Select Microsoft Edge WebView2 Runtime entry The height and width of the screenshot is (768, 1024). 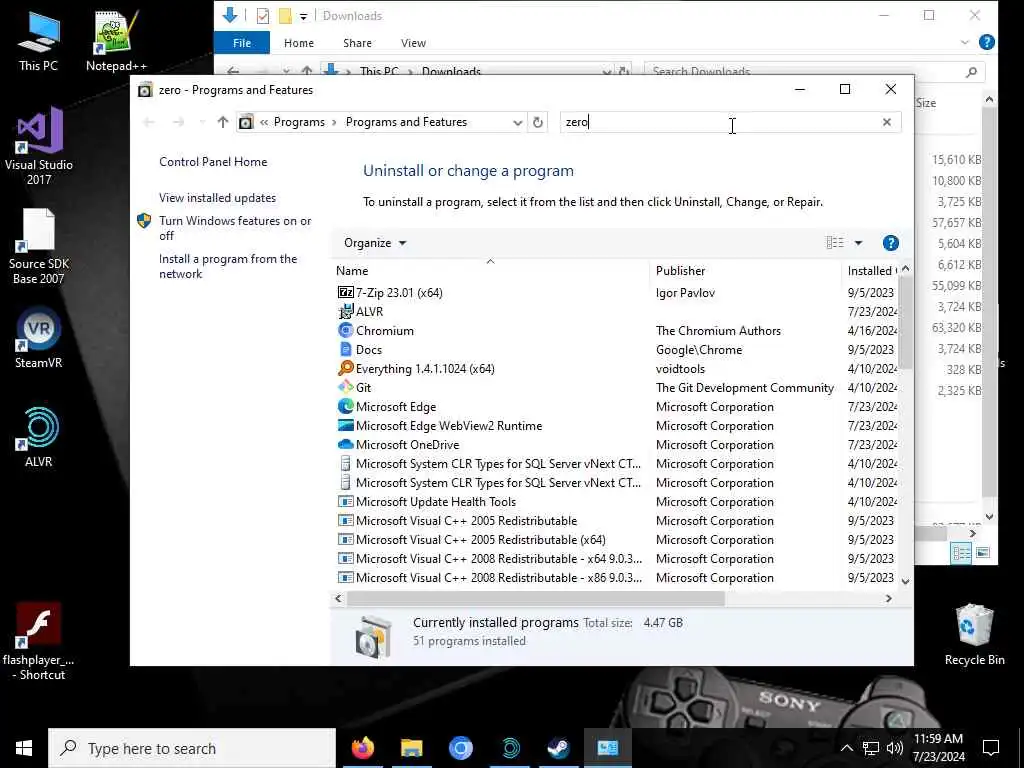[440, 426]
